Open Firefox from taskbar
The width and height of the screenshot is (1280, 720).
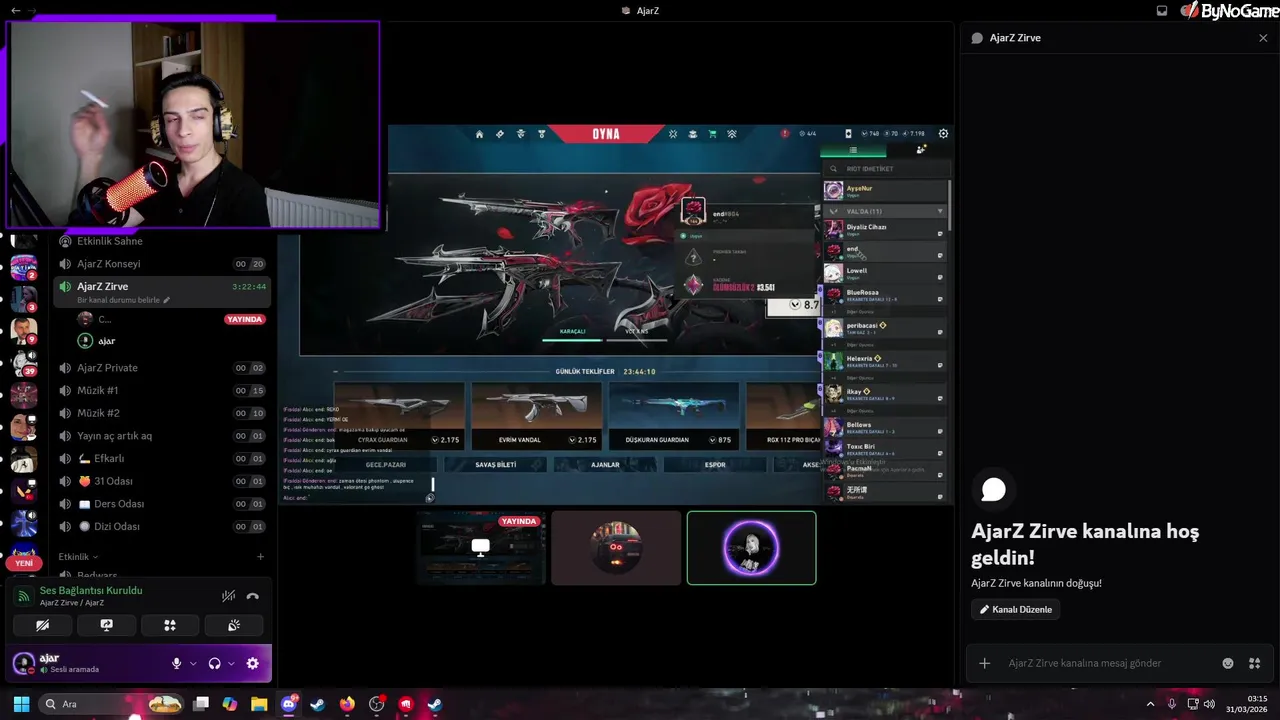pos(347,704)
